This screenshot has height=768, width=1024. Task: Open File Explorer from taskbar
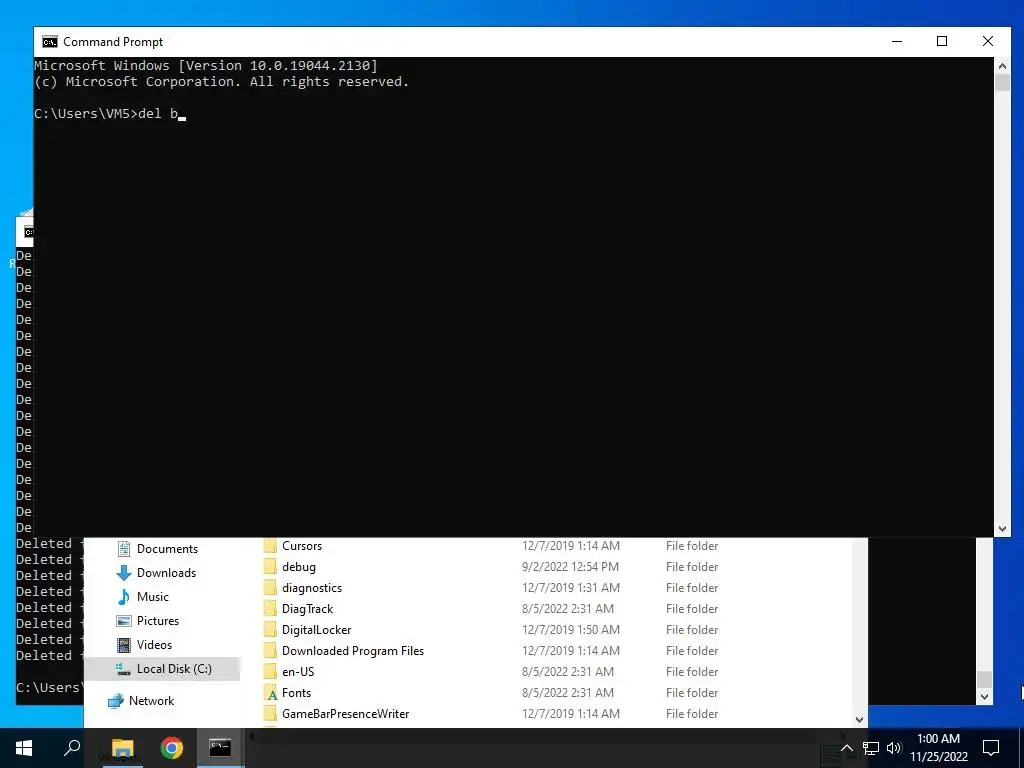[x=122, y=748]
